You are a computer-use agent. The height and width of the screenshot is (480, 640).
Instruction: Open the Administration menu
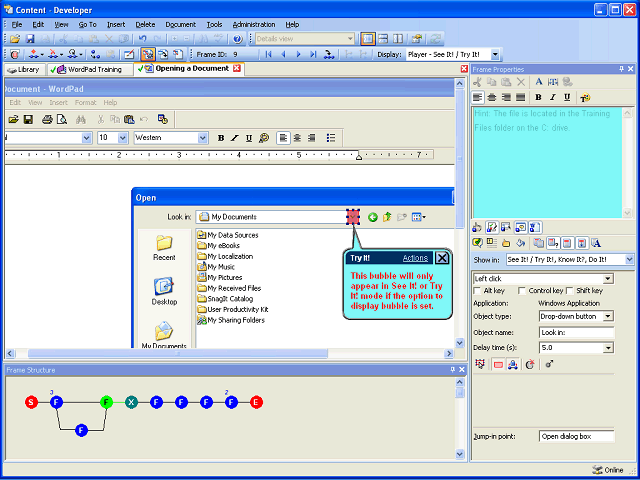pos(254,24)
